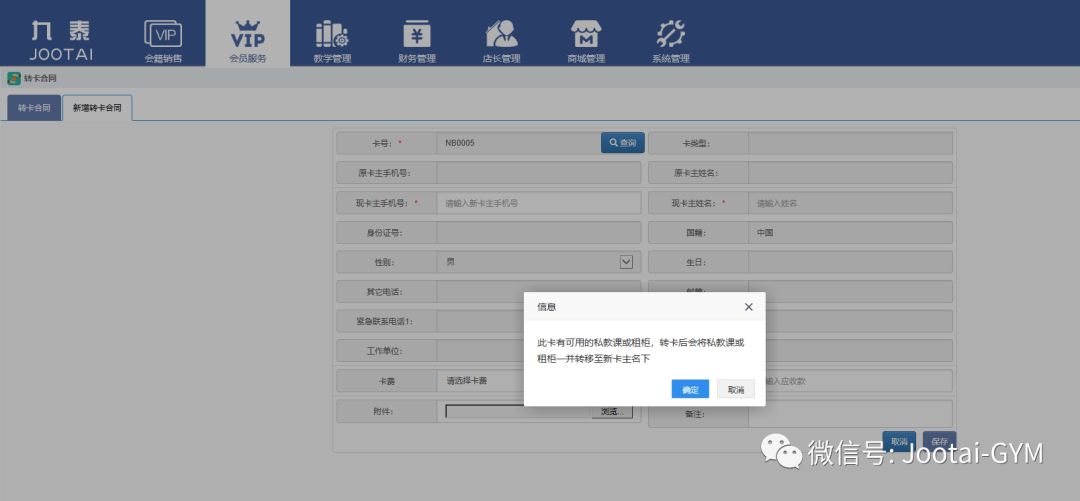
Task: Click the 工作单位 input field
Action: tap(481, 351)
